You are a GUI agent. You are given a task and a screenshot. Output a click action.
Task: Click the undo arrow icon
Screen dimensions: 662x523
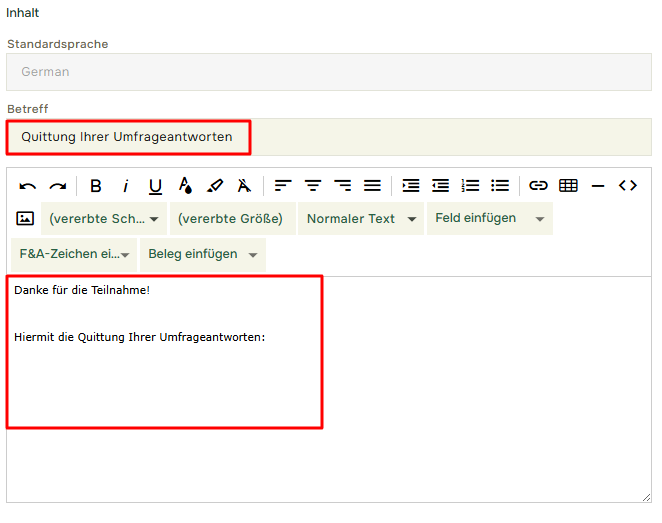click(x=28, y=186)
